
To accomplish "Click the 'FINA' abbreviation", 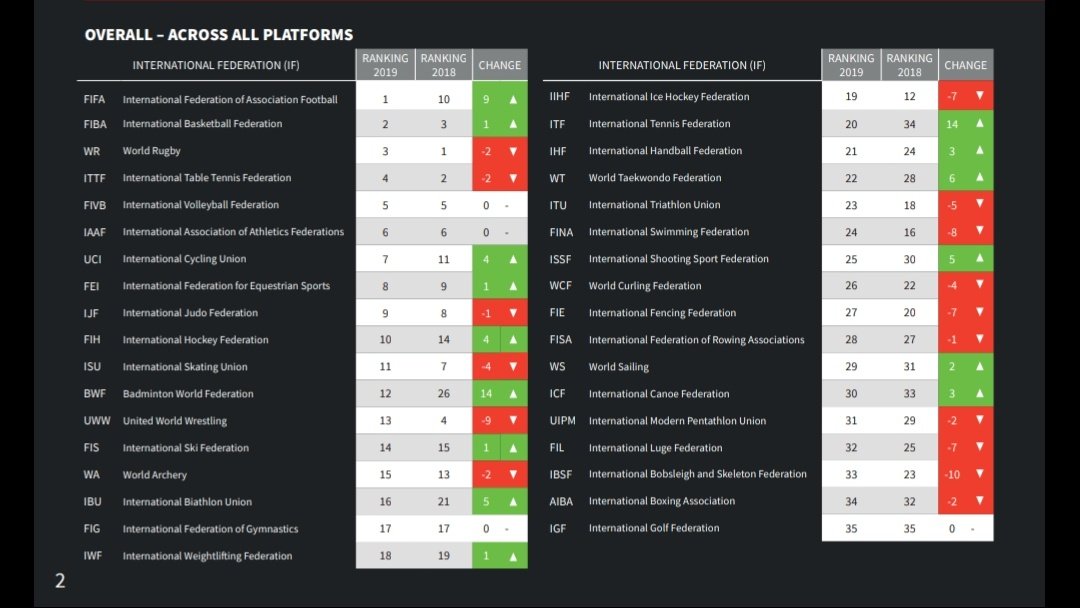I will (x=561, y=232).
